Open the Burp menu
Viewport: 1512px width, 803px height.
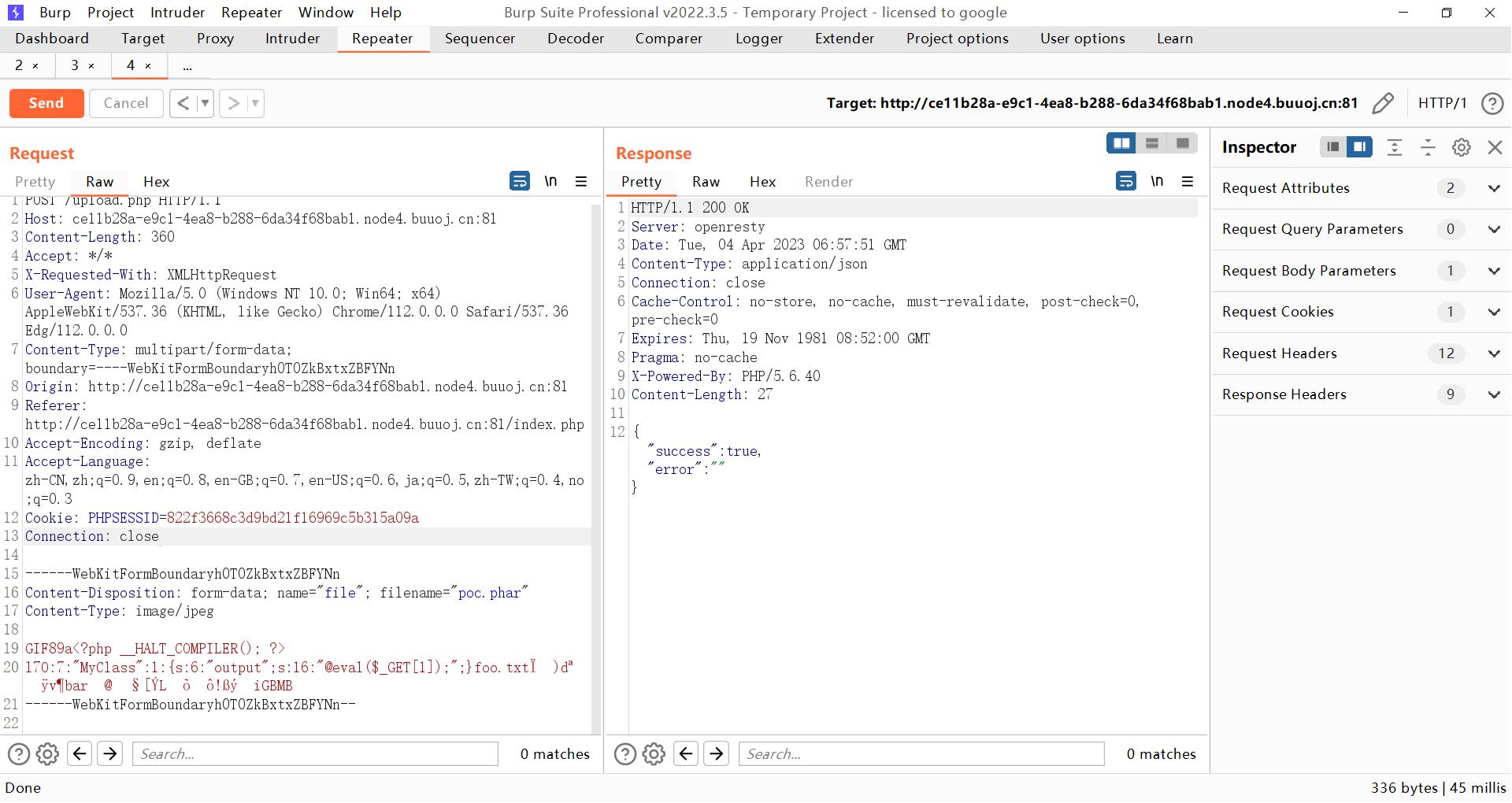(55, 13)
